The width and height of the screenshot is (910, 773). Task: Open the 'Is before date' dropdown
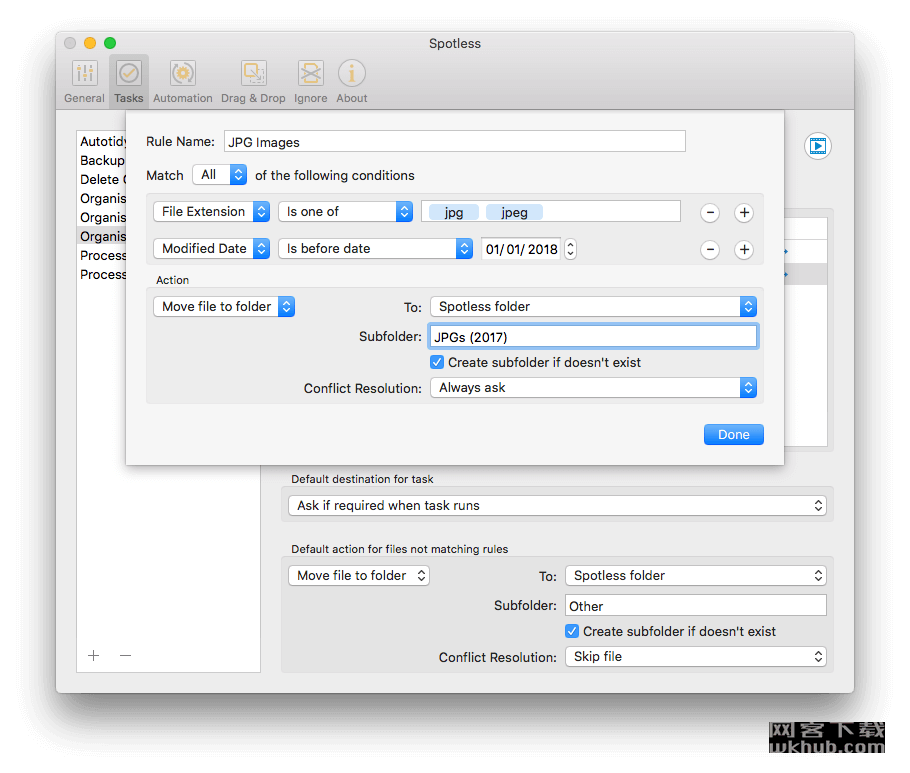coord(375,249)
